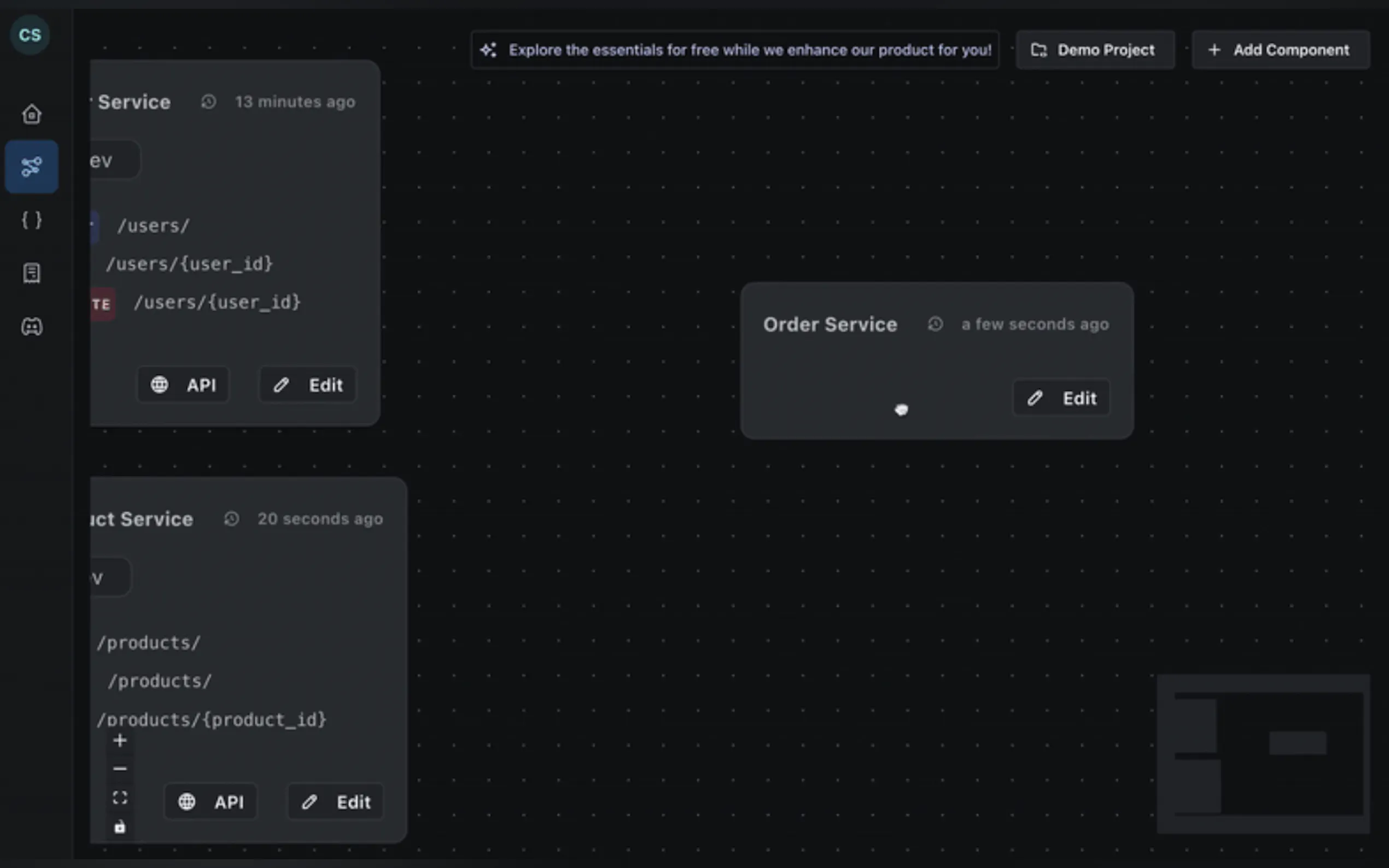Click the Edit button on the User Service card

(x=308, y=385)
